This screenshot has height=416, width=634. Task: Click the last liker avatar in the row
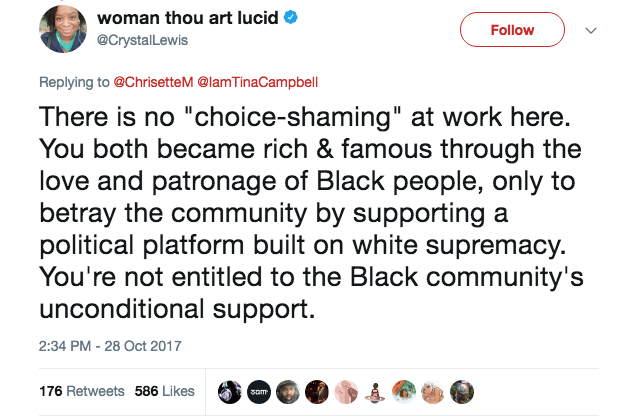[x=459, y=390]
